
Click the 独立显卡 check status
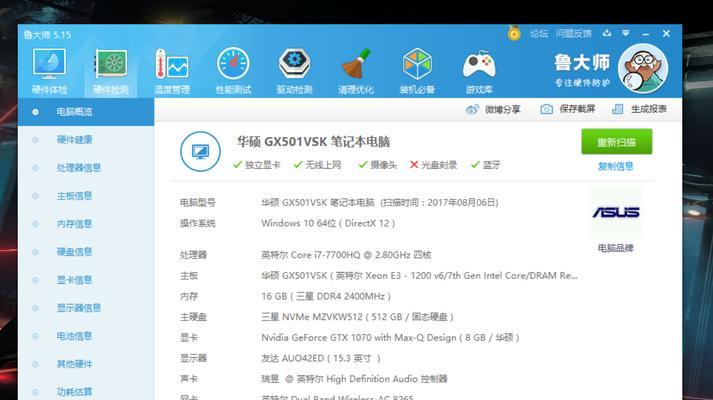(x=257, y=165)
